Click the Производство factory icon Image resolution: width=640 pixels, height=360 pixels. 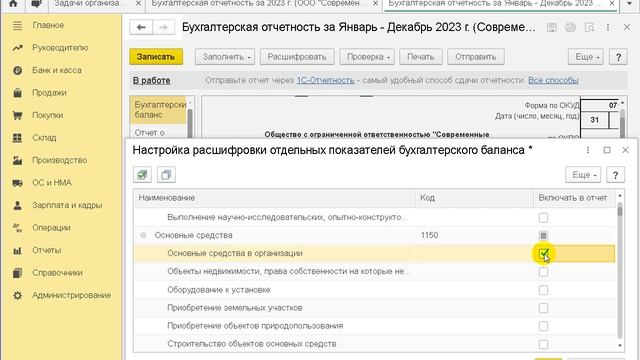17,160
